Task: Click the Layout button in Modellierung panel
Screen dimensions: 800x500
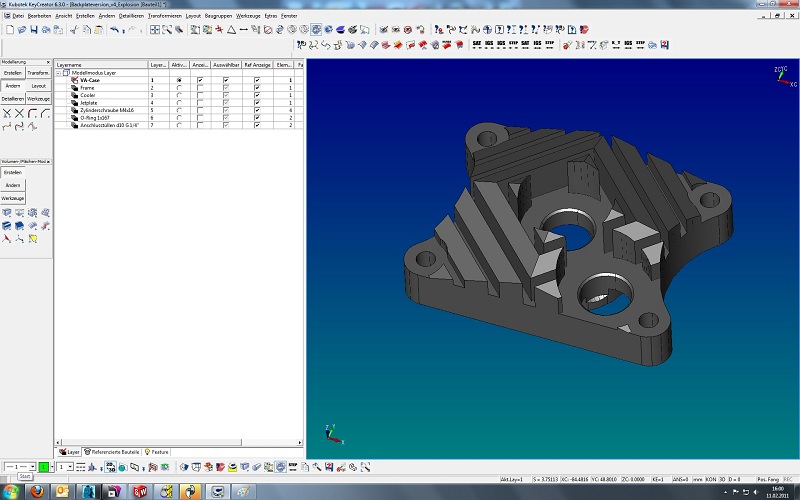Action: pyautogui.click(x=38, y=86)
